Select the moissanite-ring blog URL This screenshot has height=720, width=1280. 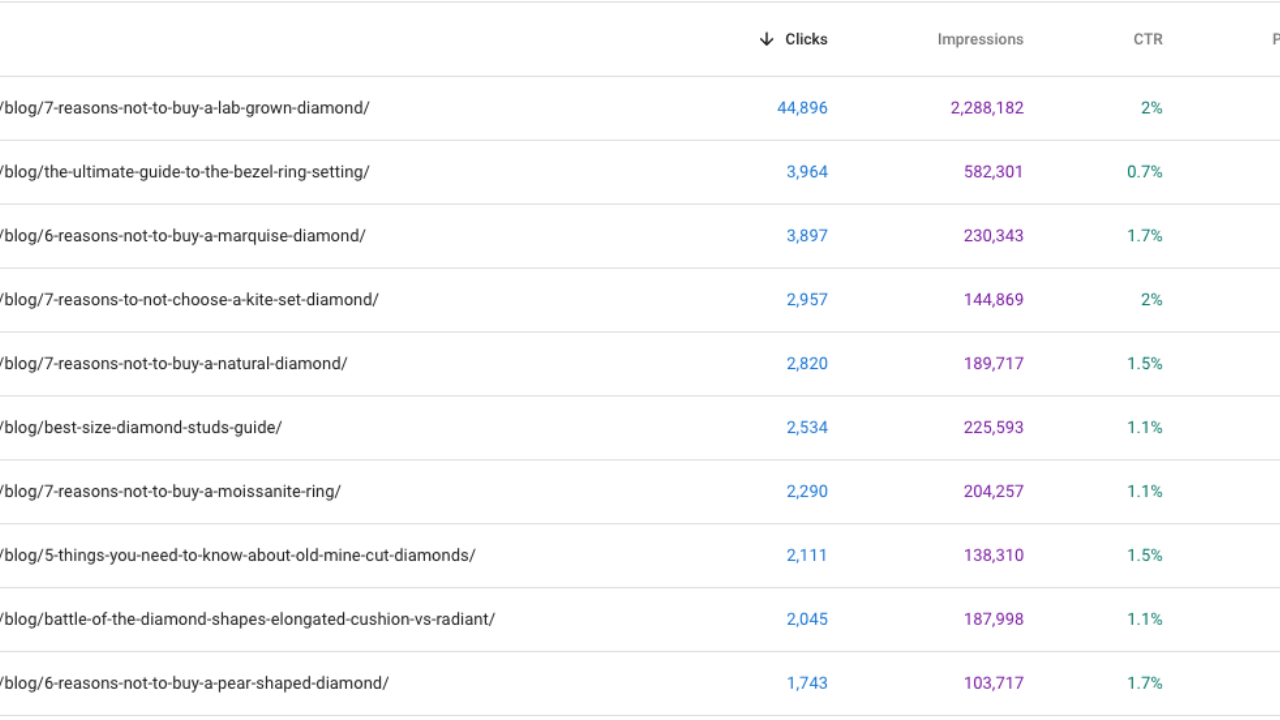[x=170, y=492]
